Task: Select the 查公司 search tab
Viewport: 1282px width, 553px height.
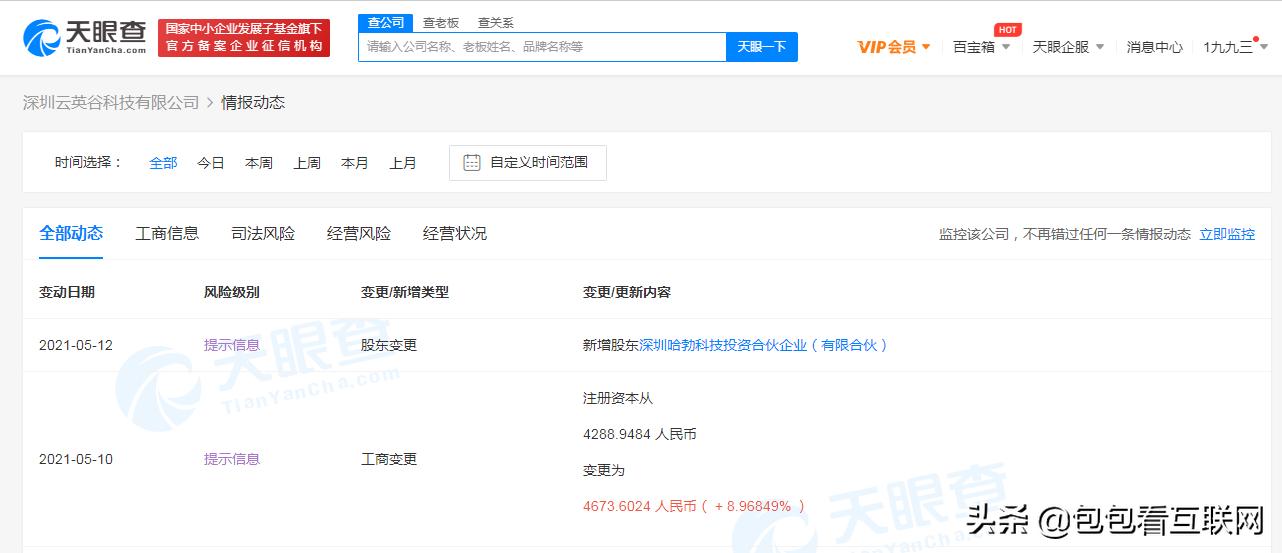Action: click(385, 22)
